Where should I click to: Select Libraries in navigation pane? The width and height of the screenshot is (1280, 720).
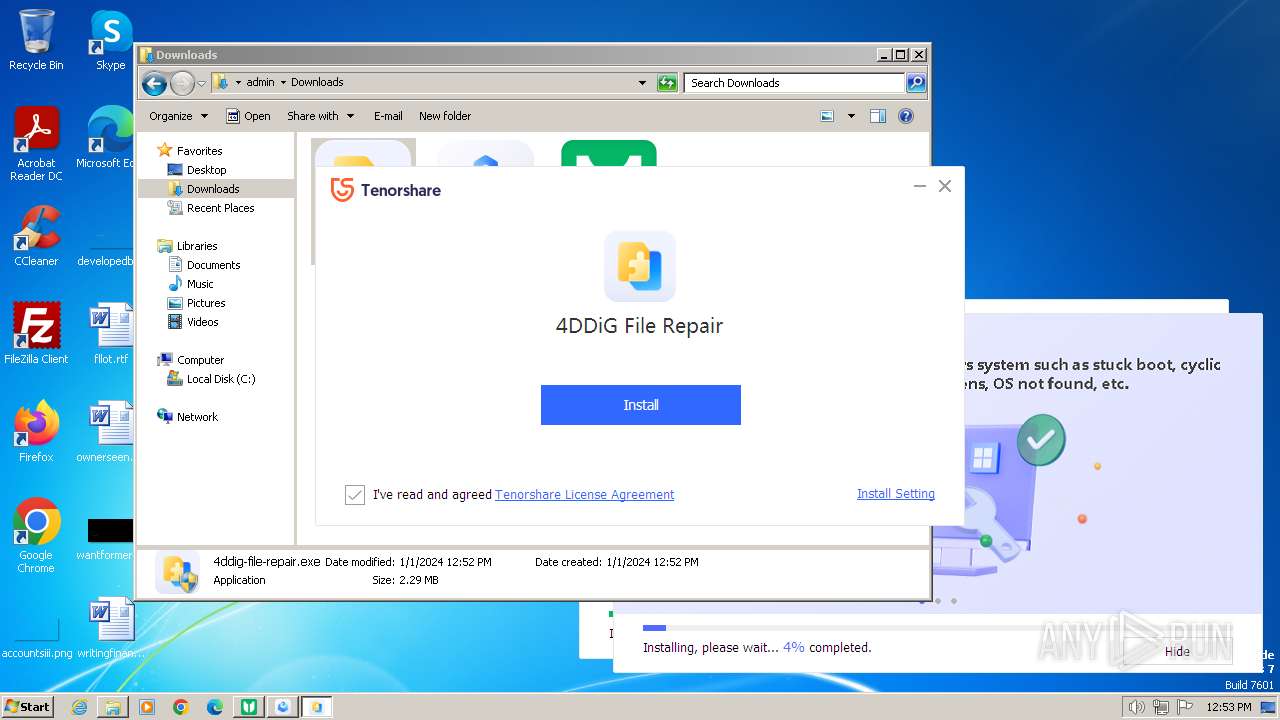[197, 246]
